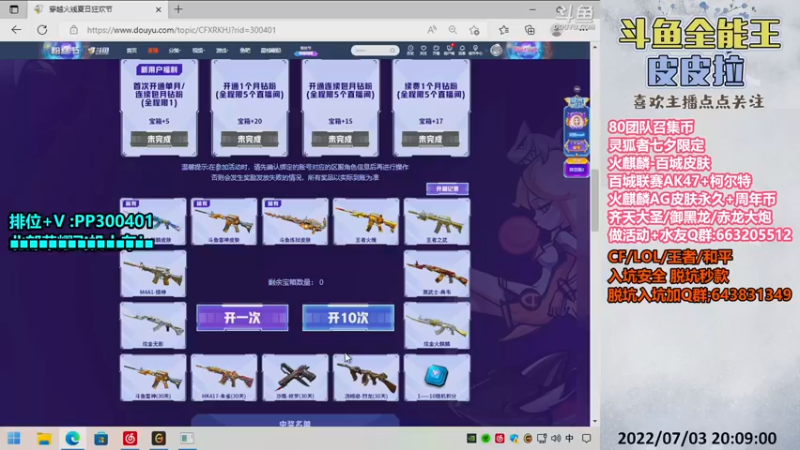The image size is (800, 450).
Task: Open the follow heart icon in Douyu header
Action: coord(423,50)
